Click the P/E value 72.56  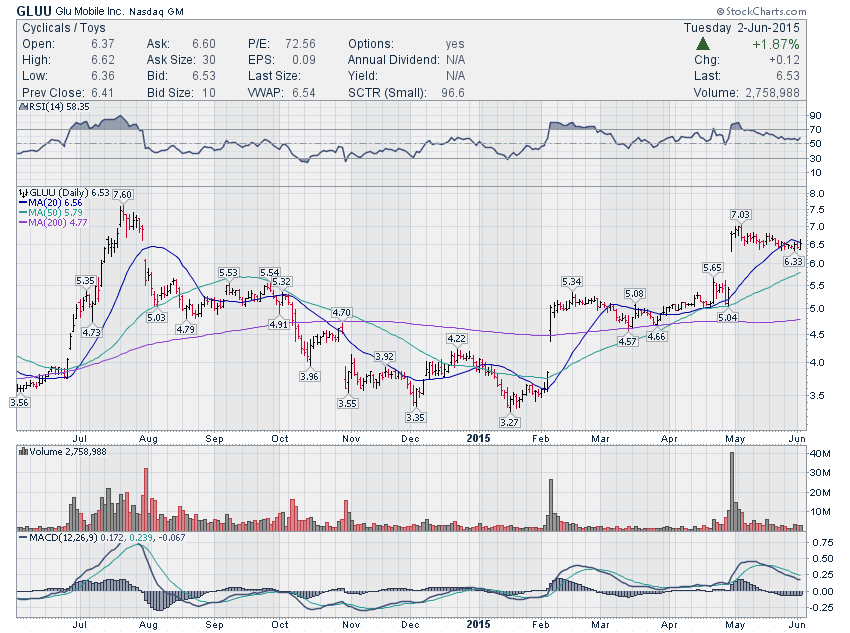[x=300, y=44]
